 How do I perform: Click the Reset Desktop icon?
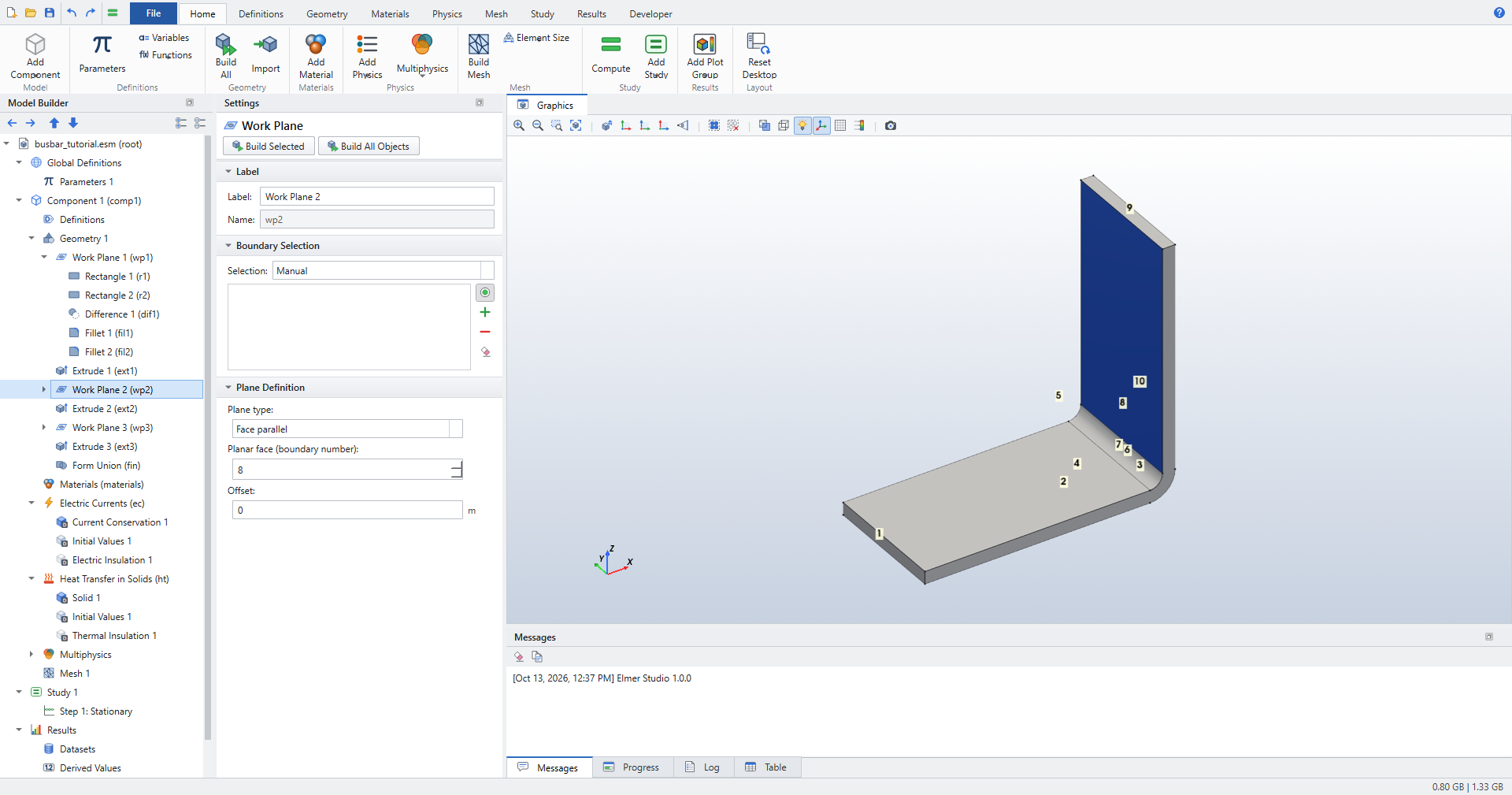[759, 56]
